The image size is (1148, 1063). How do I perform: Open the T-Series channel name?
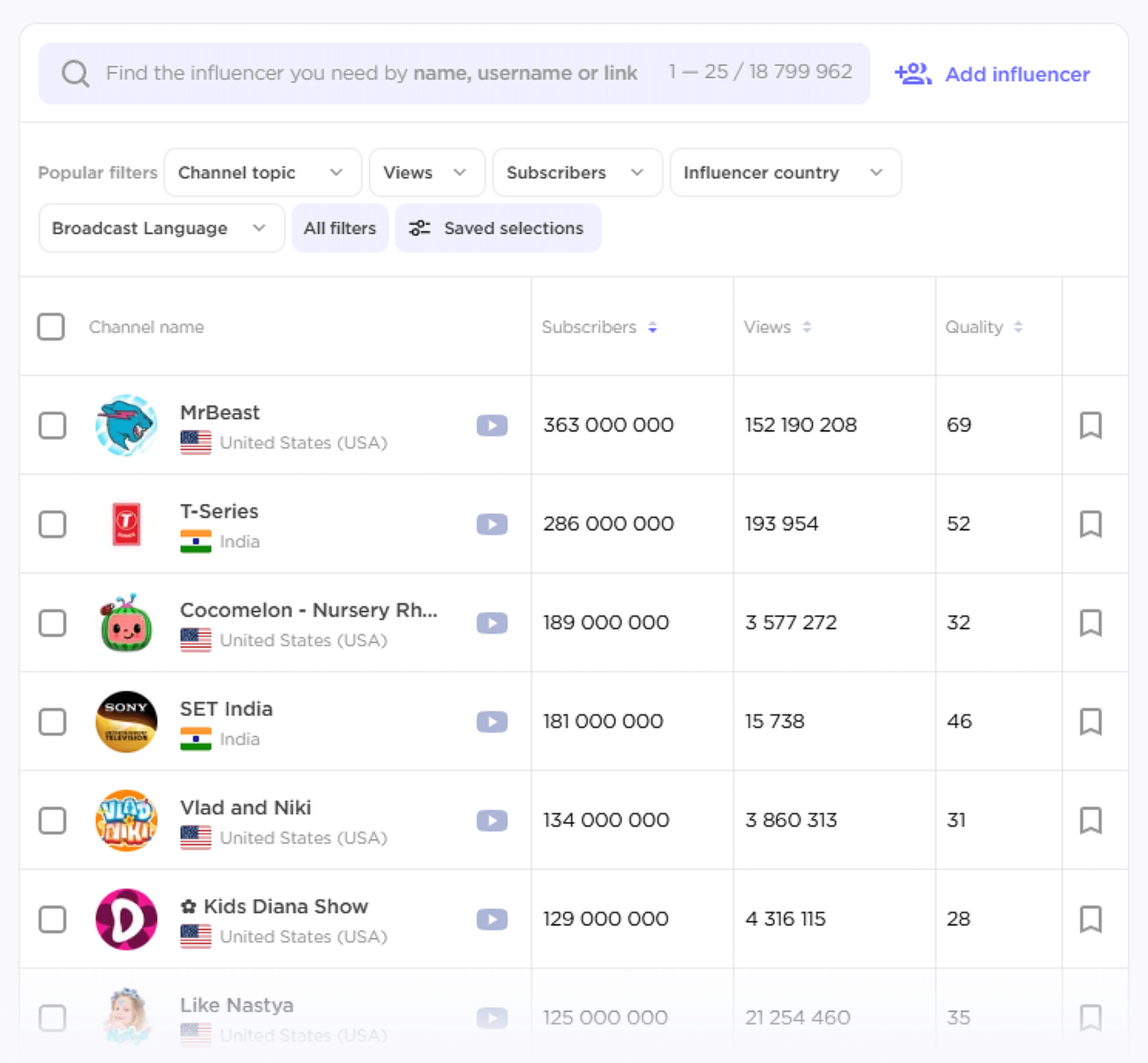tap(219, 511)
